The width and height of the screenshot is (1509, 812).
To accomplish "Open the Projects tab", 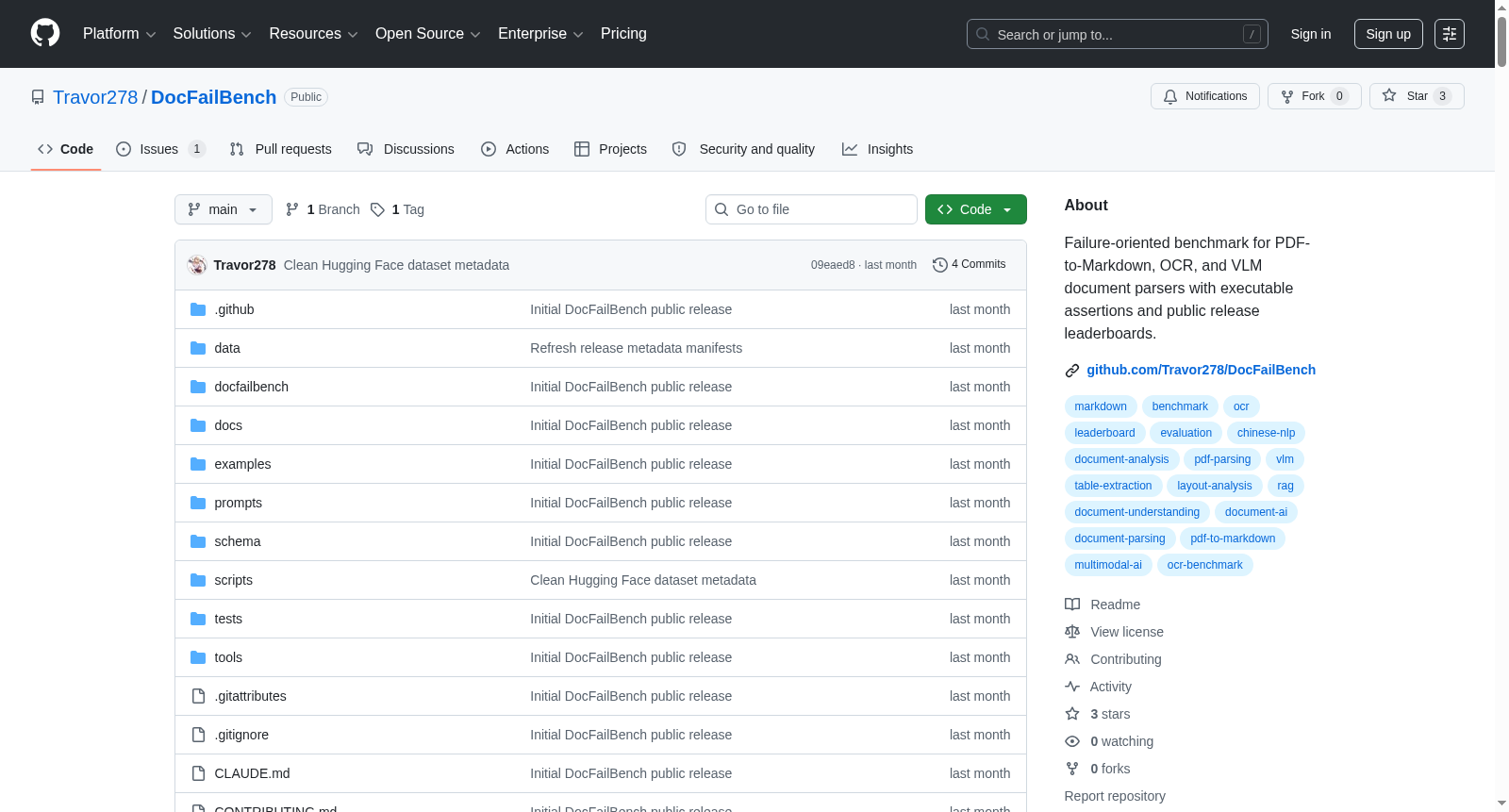I will 610,149.
